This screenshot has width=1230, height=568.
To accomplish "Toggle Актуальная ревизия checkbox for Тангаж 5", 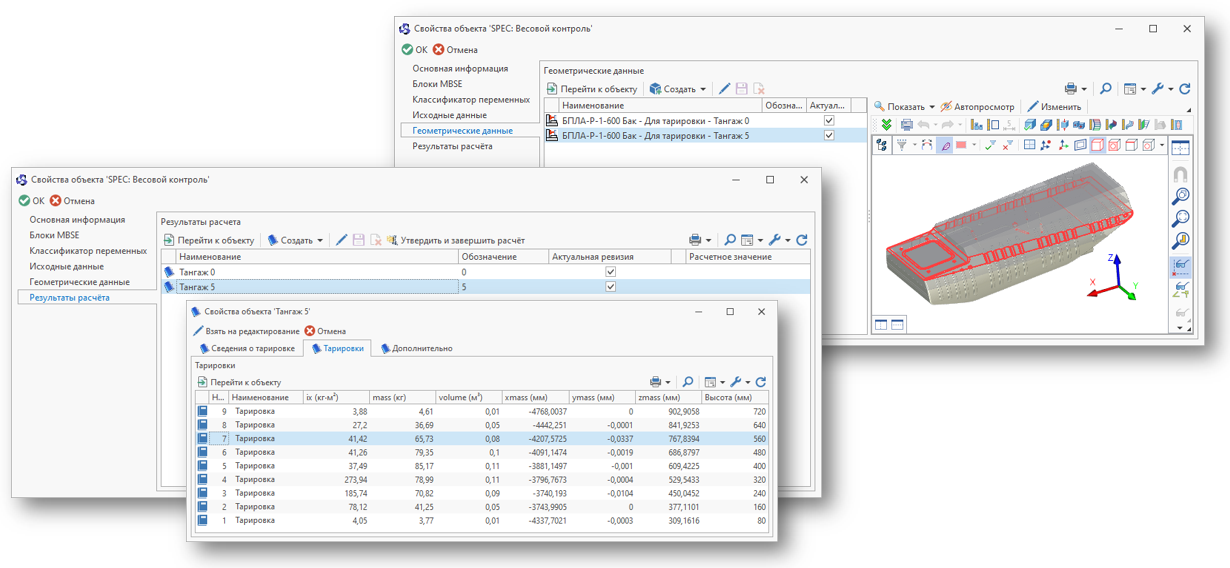I will pos(611,287).
